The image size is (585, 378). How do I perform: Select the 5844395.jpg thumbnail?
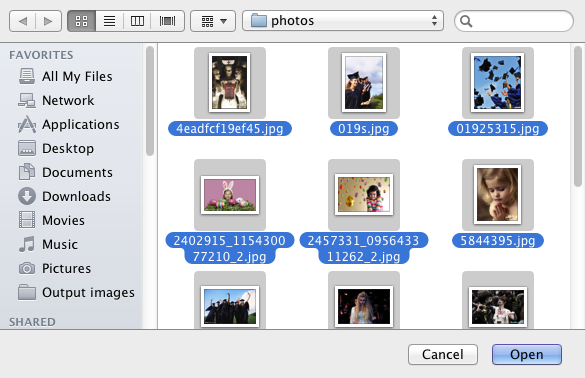[x=498, y=195]
